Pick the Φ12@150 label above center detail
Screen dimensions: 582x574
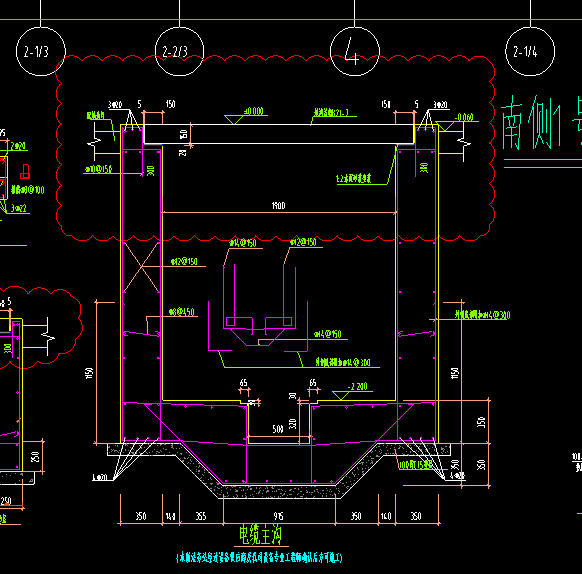pyautogui.click(x=303, y=242)
